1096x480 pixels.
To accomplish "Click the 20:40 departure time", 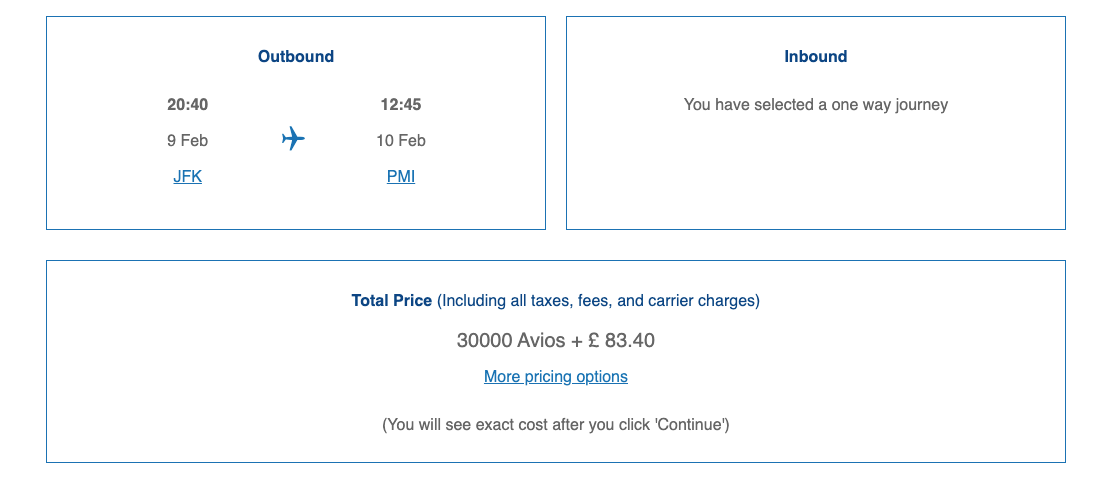I will pyautogui.click(x=188, y=104).
